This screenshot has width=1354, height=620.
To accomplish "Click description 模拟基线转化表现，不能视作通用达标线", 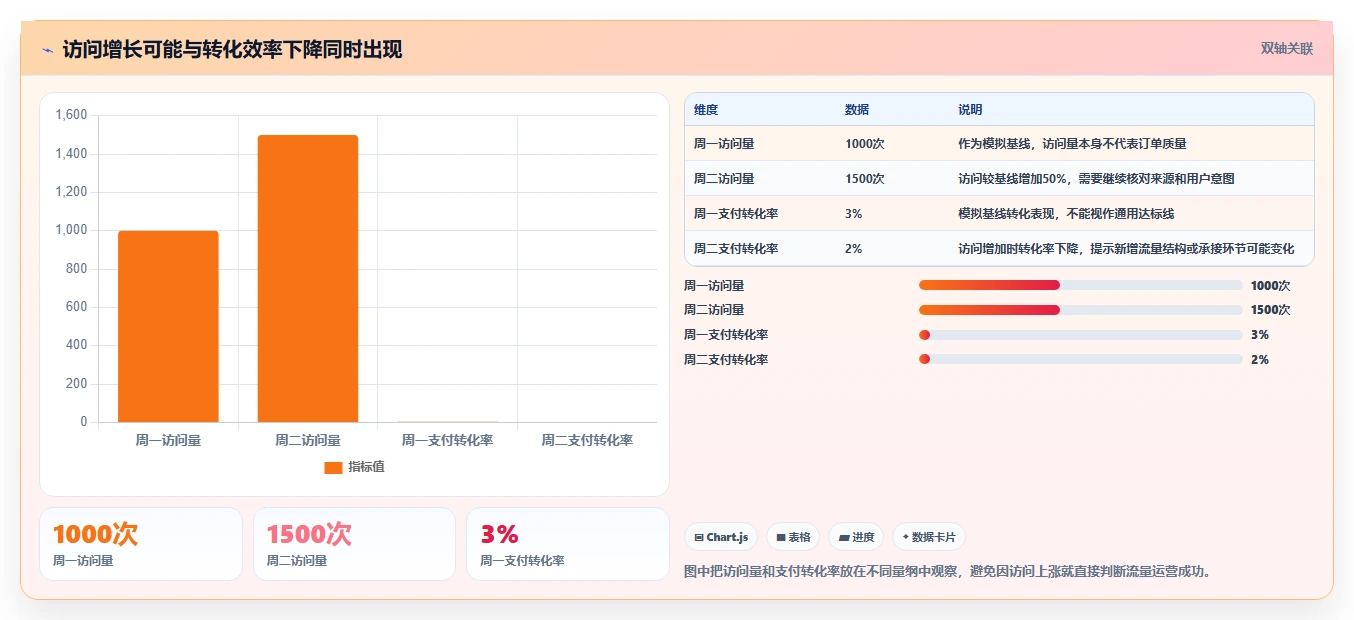I will [x=1066, y=214].
